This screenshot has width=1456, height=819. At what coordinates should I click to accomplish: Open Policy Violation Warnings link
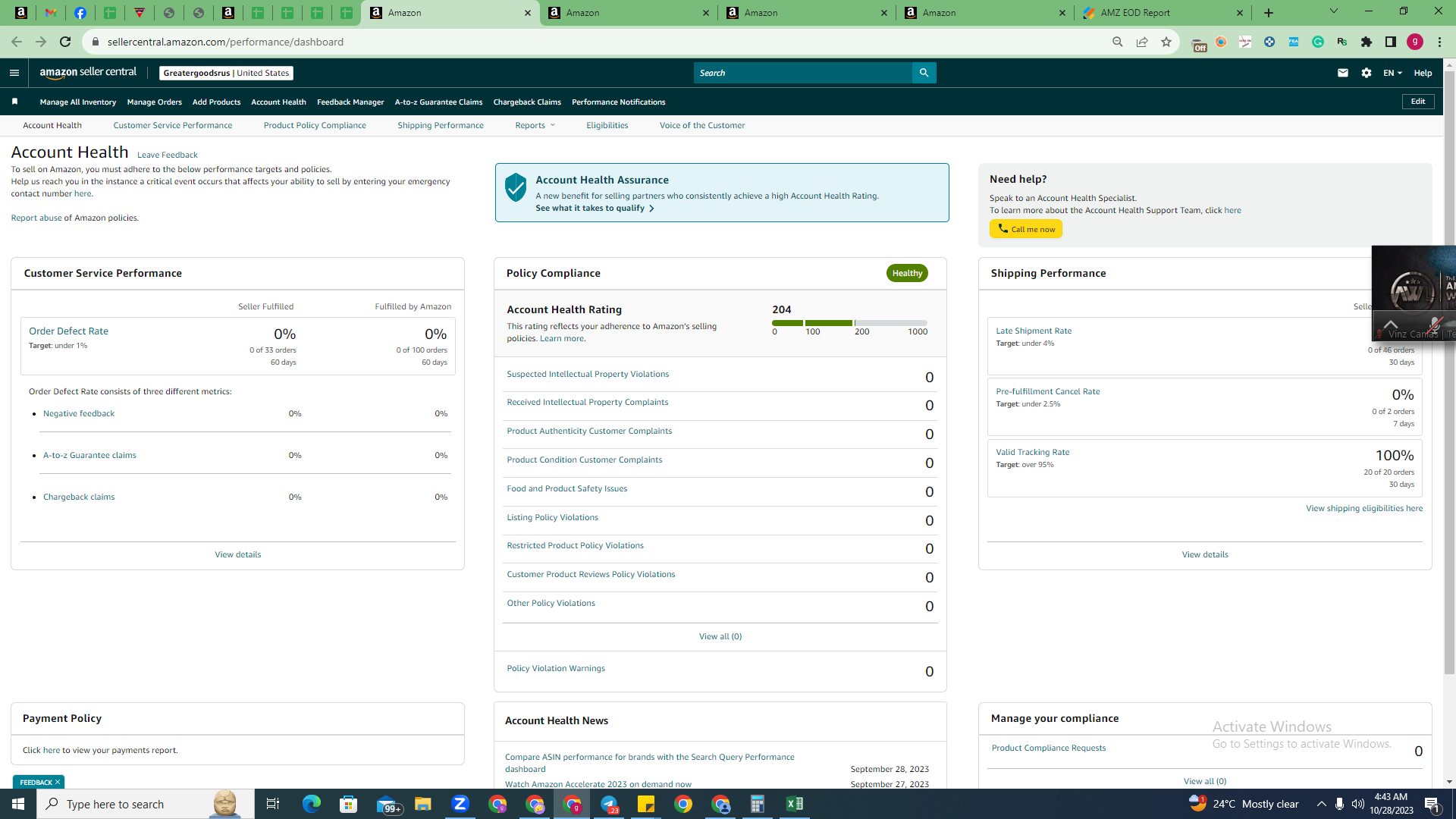coord(556,668)
